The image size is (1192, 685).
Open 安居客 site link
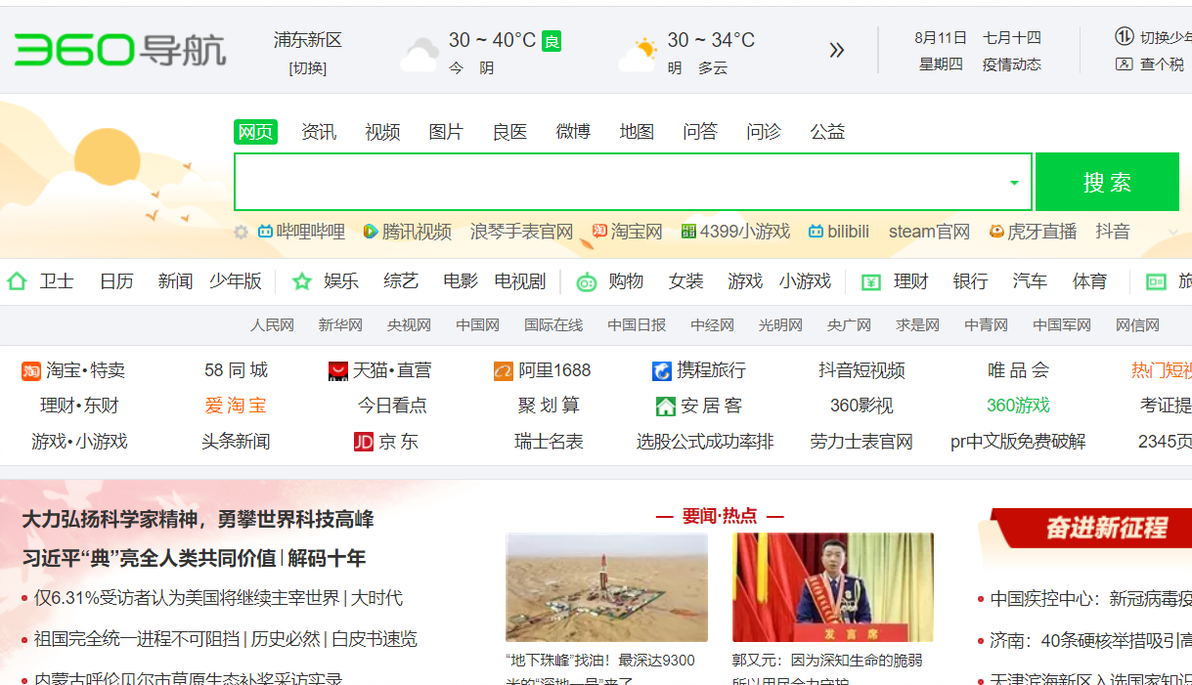pos(699,406)
